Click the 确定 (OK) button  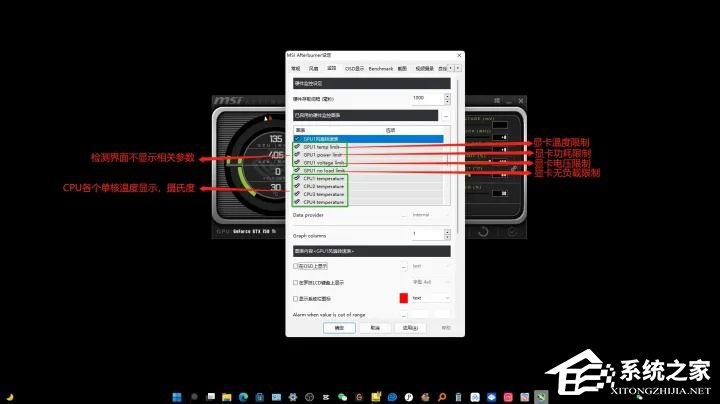click(x=339, y=328)
